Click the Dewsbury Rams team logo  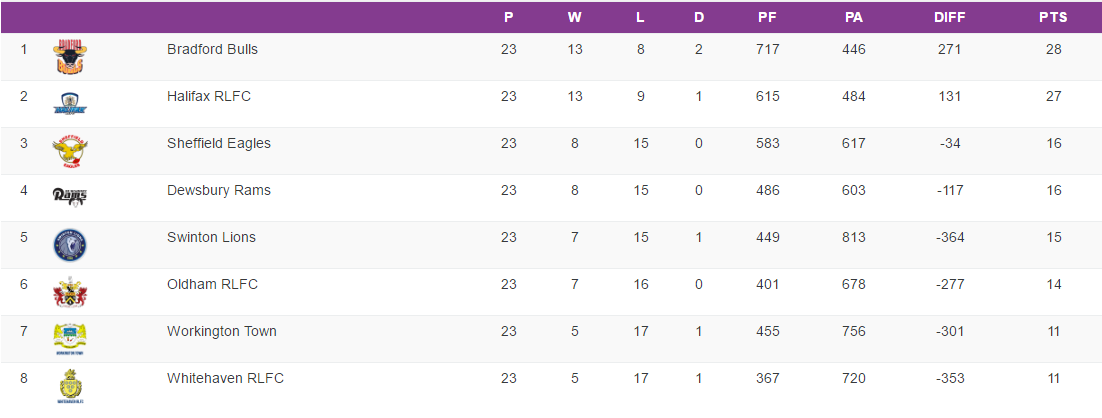pos(70,196)
